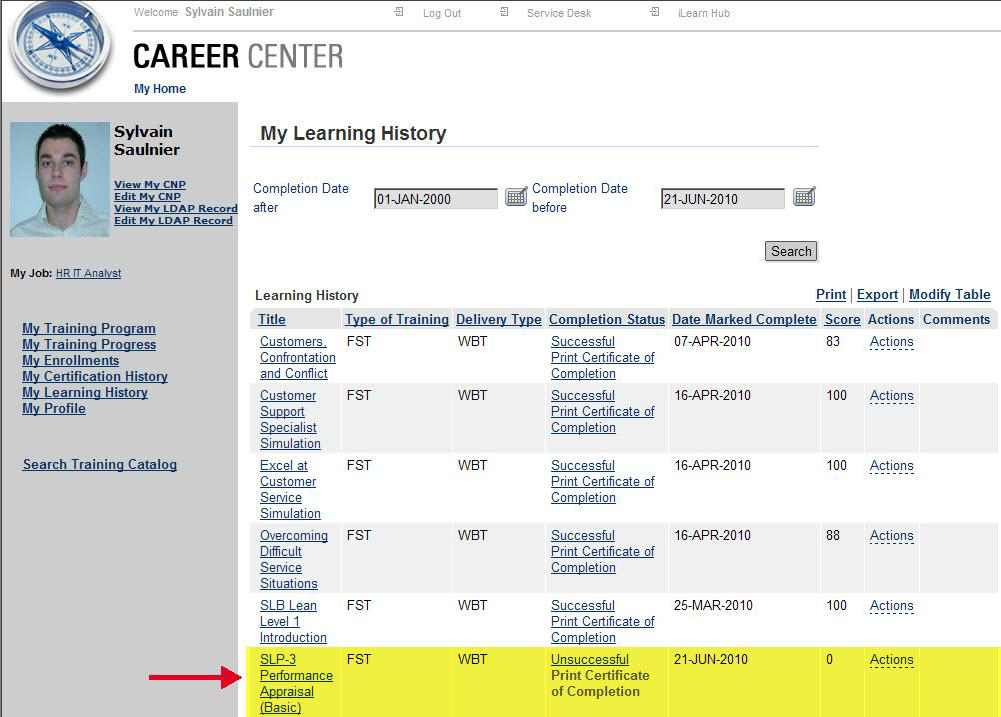
Task: Click the Export link
Action: pyautogui.click(x=877, y=295)
